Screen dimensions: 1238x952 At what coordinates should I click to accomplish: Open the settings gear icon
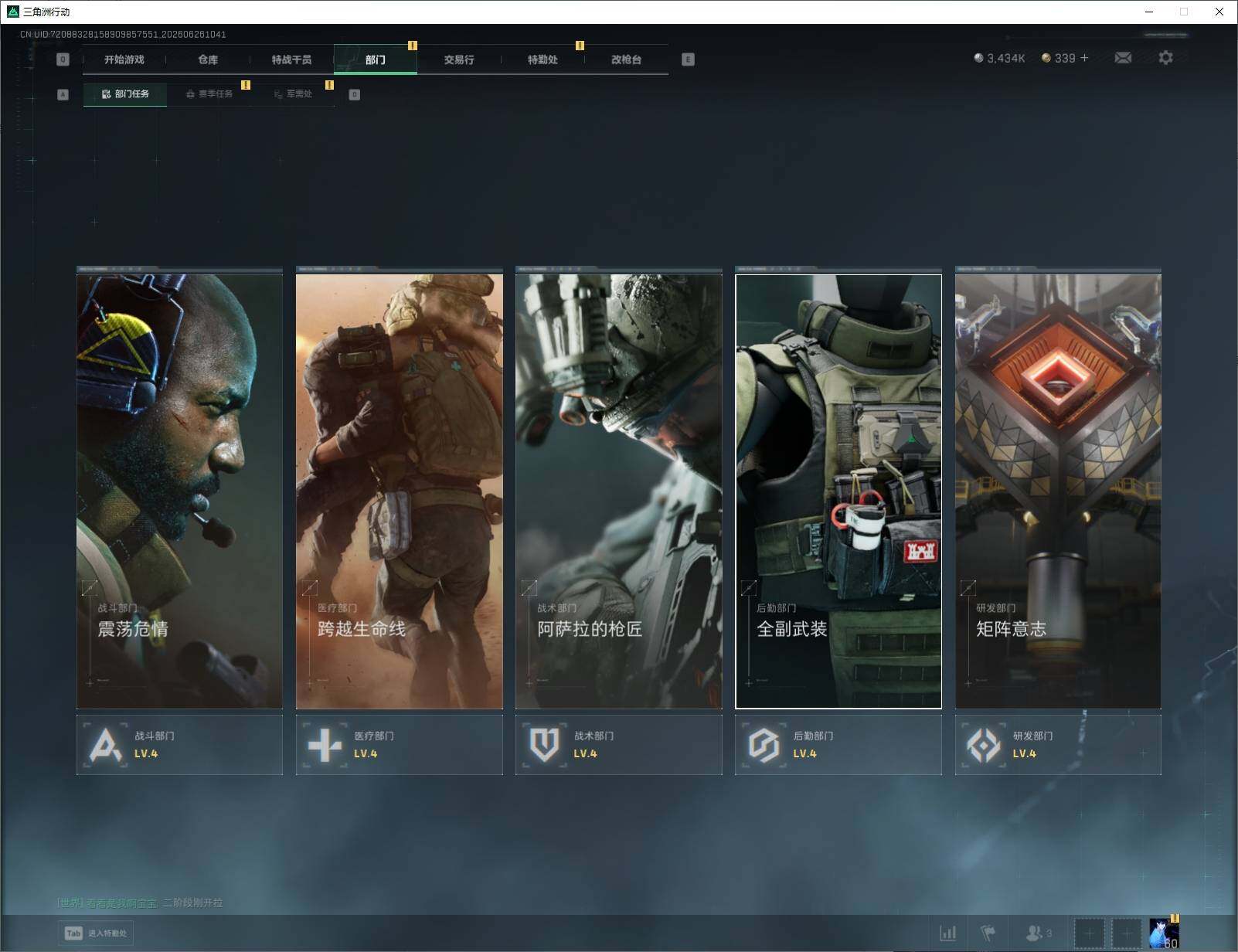[1165, 58]
